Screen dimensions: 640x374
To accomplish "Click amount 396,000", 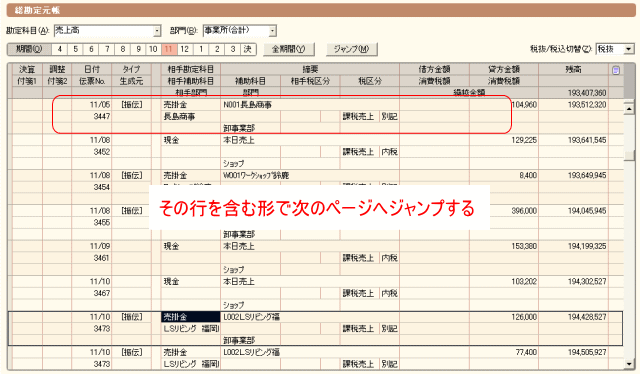I will tap(524, 211).
